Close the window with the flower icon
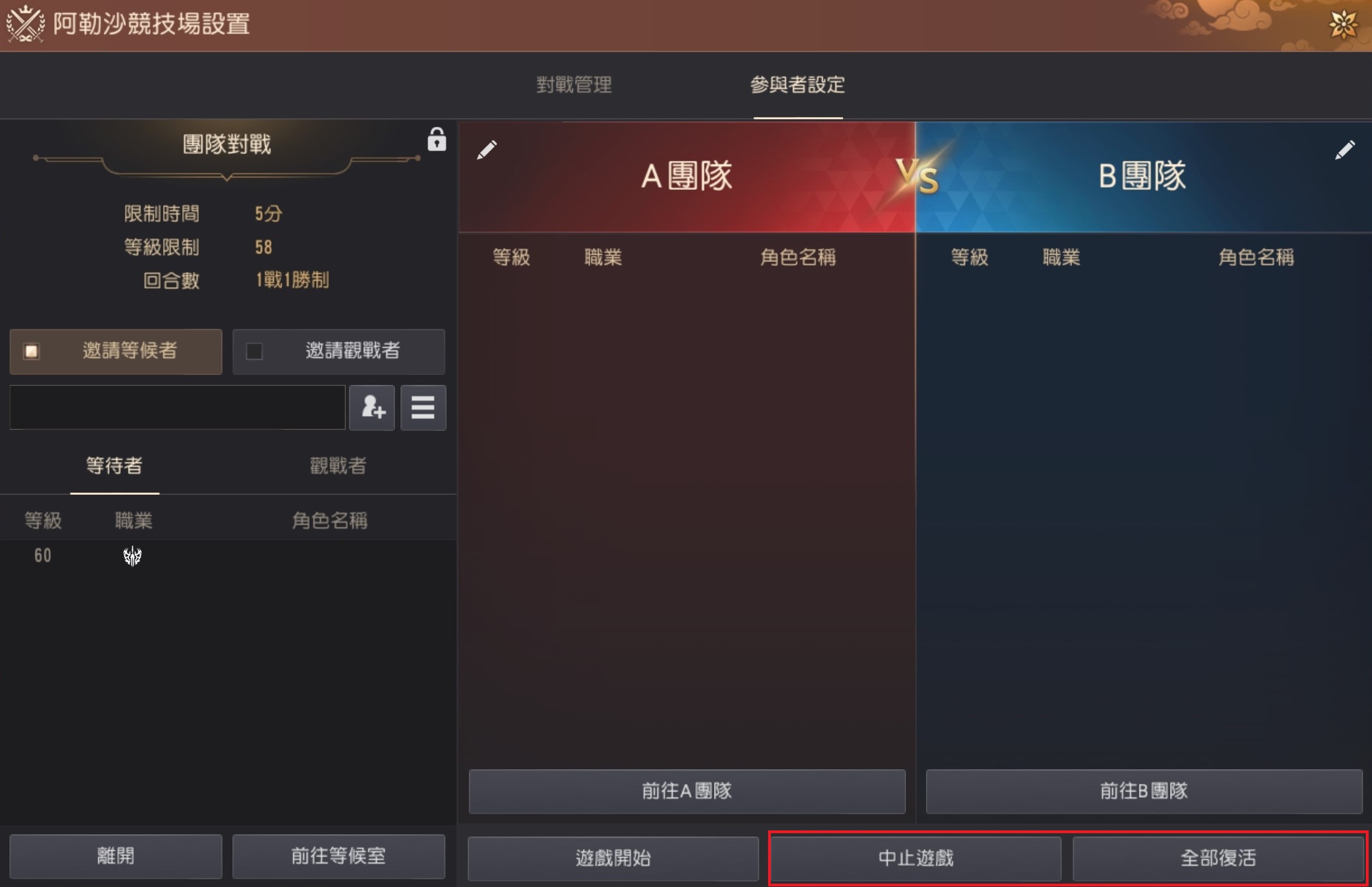The width and height of the screenshot is (1372, 887). (x=1343, y=25)
